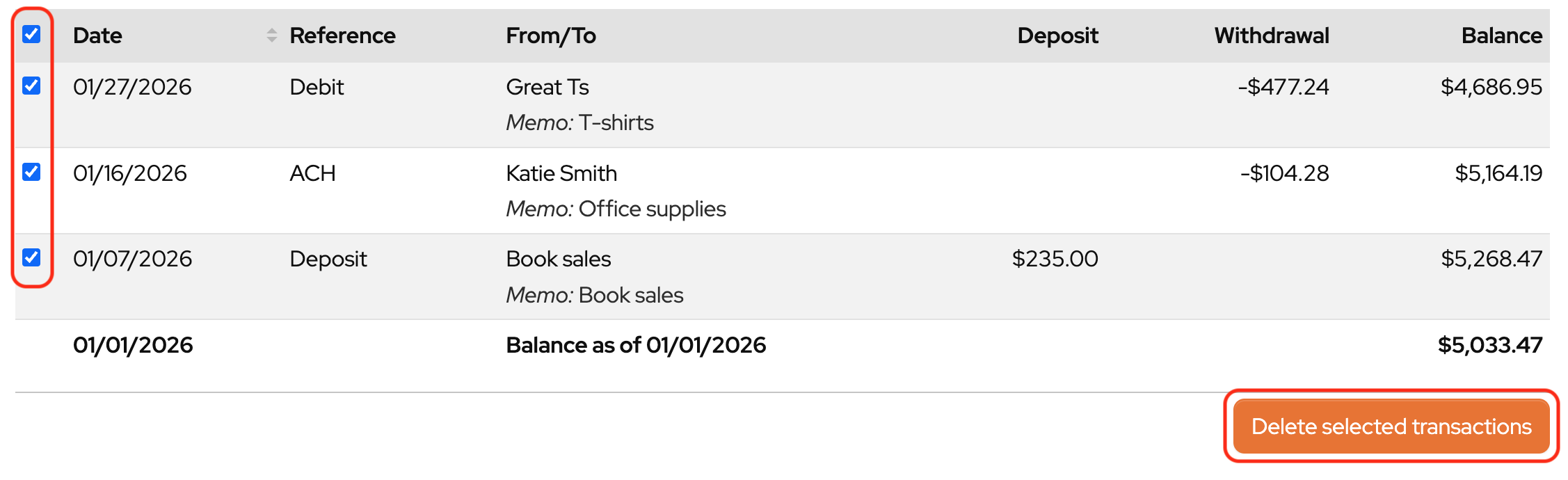Image resolution: width=1568 pixels, height=480 pixels.
Task: Click the Balance column header
Action: click(1501, 35)
